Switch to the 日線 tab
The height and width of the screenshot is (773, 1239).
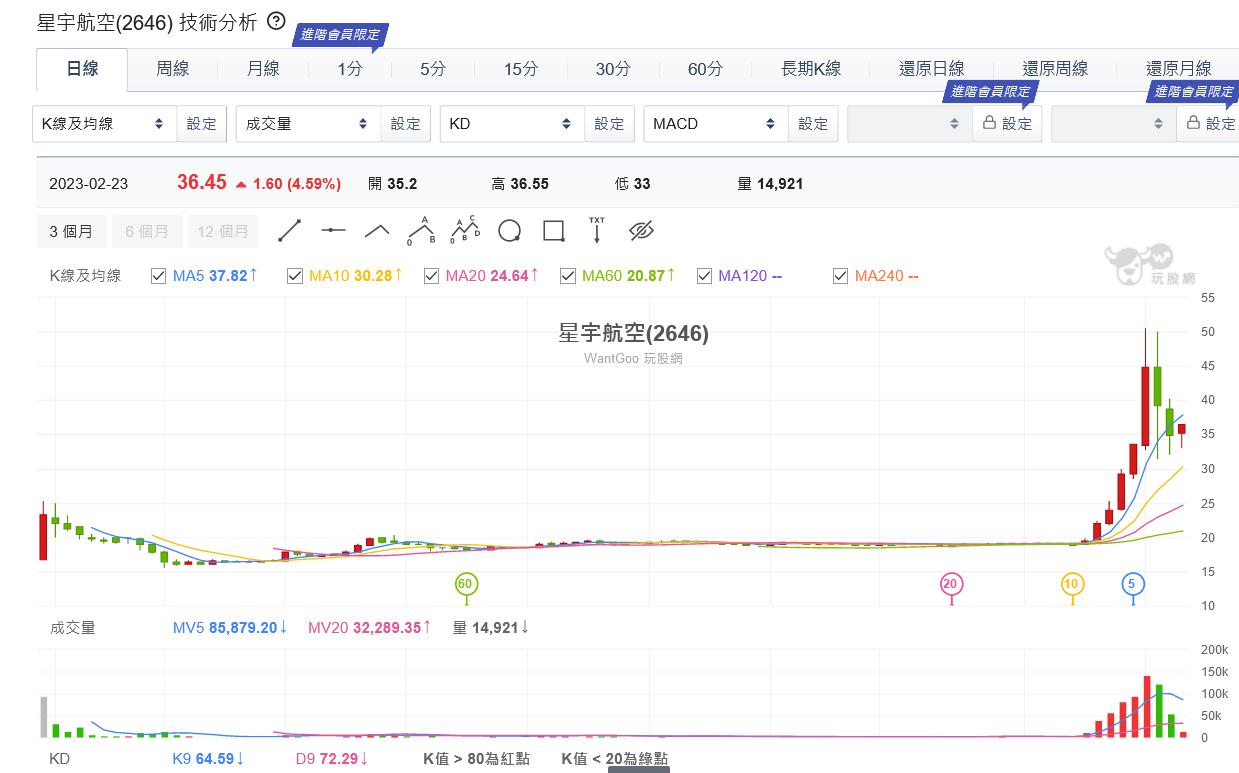(x=82, y=69)
